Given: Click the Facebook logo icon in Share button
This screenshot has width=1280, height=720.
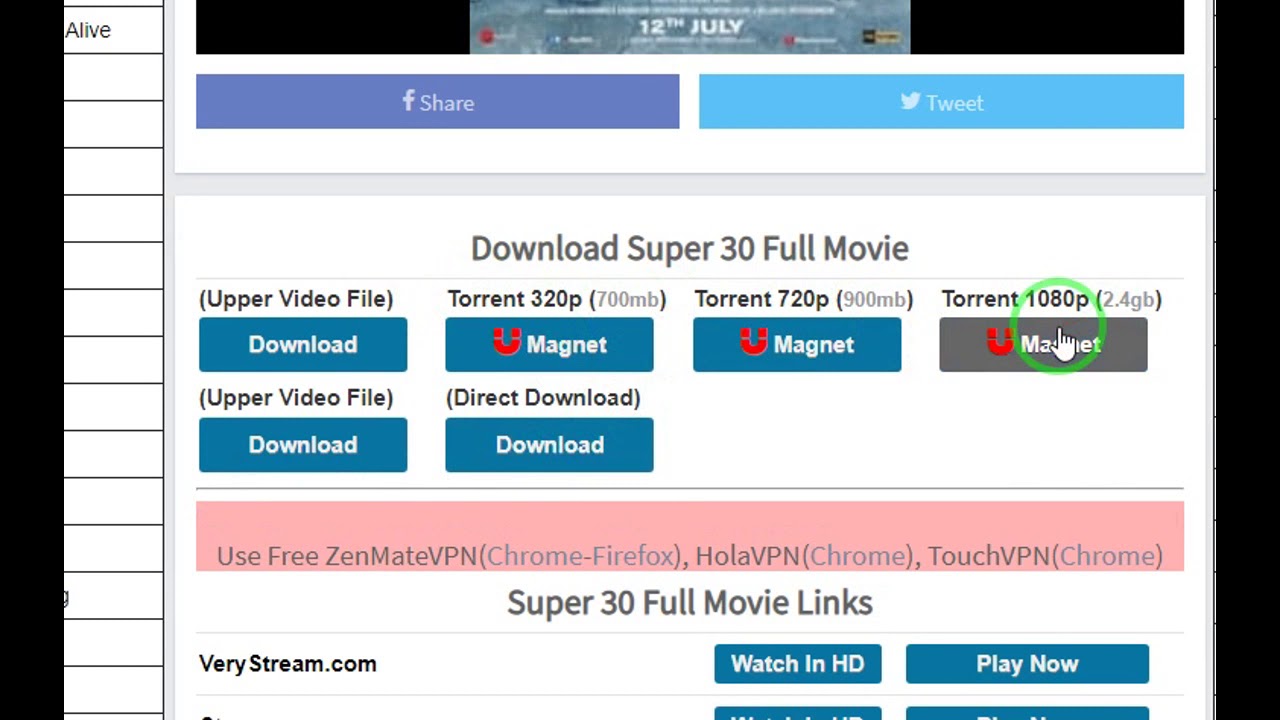Looking at the screenshot, I should [408, 101].
